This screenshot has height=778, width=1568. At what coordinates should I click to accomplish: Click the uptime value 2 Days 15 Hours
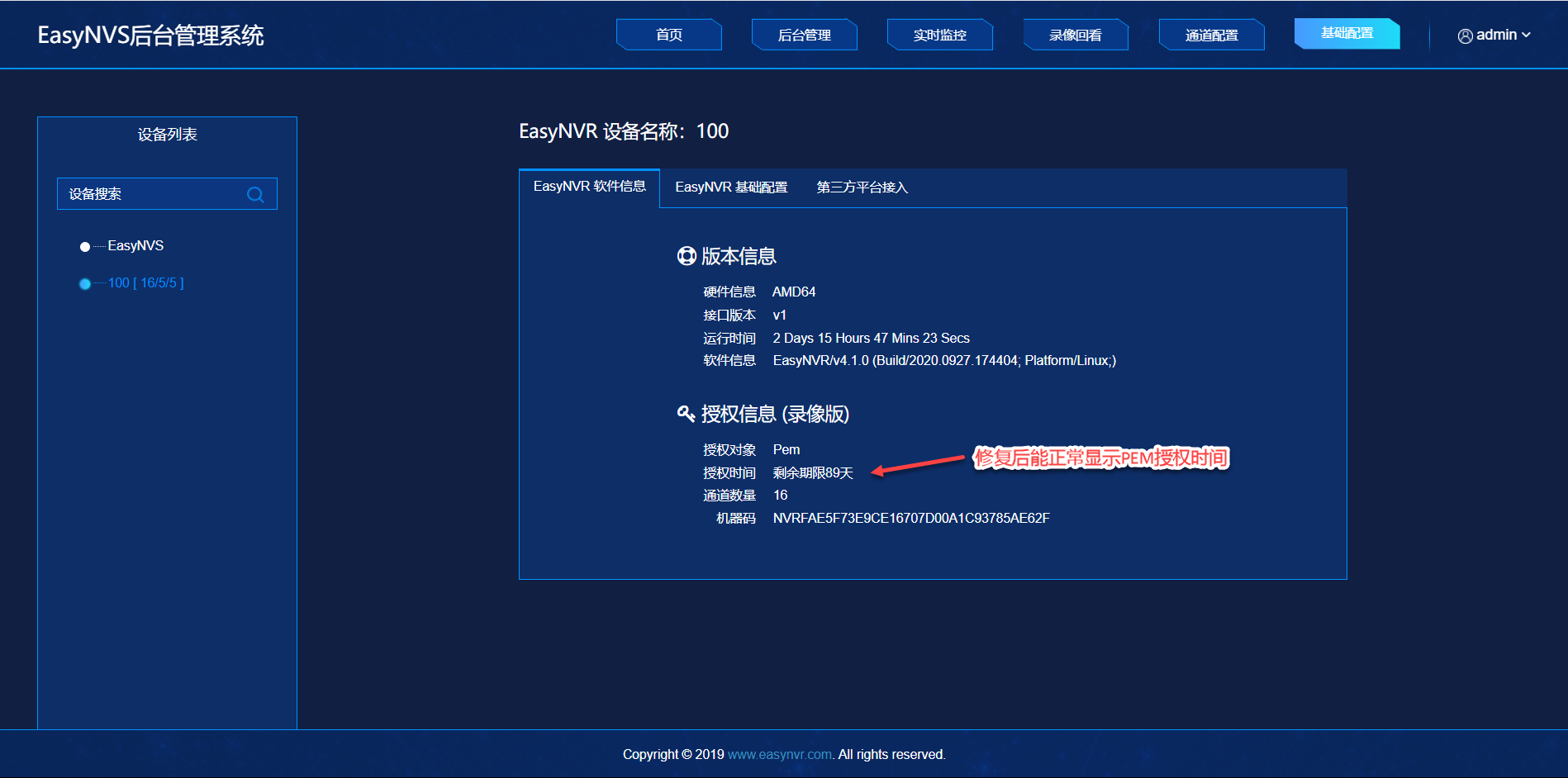(871, 338)
